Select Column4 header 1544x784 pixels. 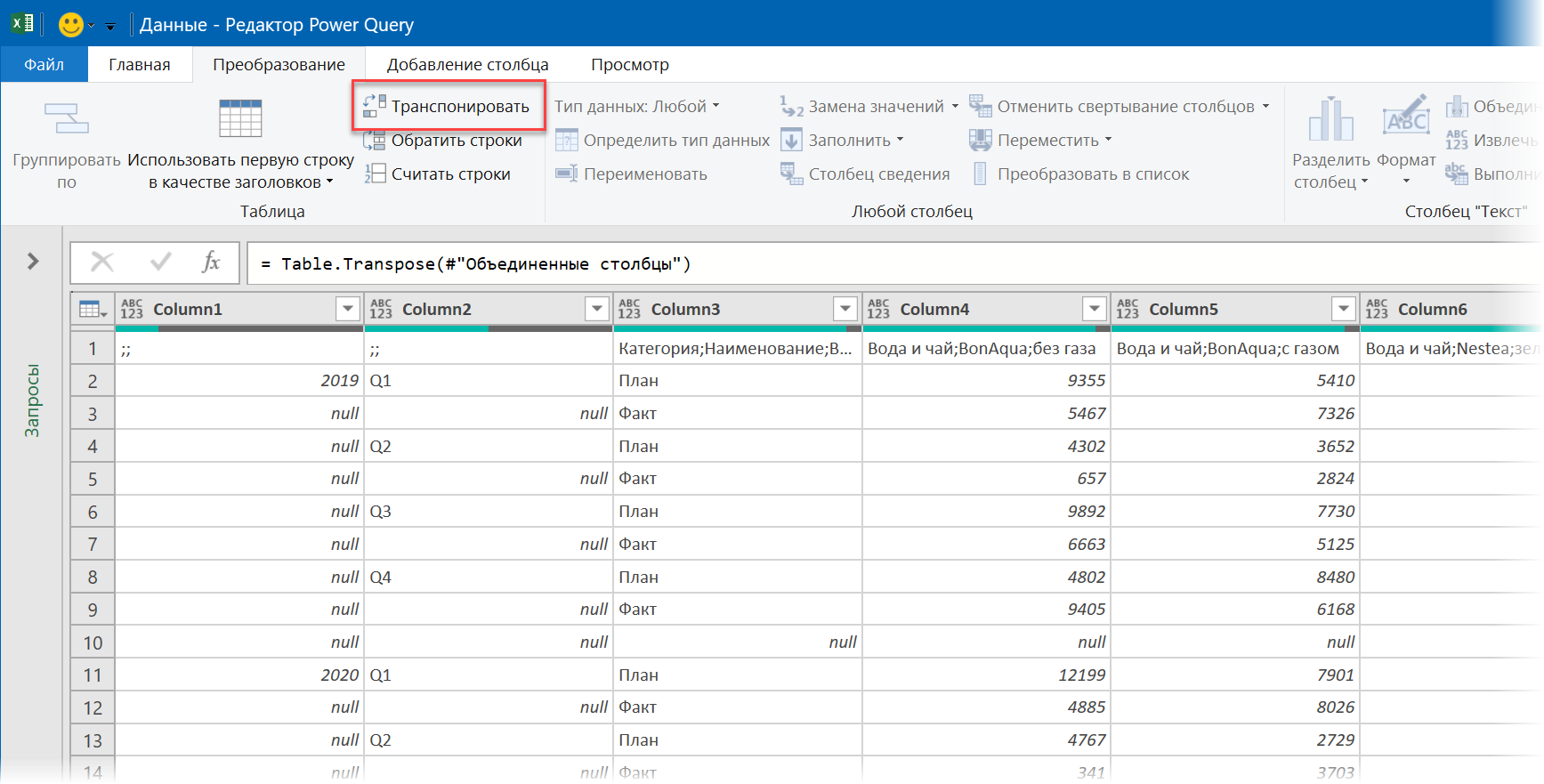click(x=986, y=309)
